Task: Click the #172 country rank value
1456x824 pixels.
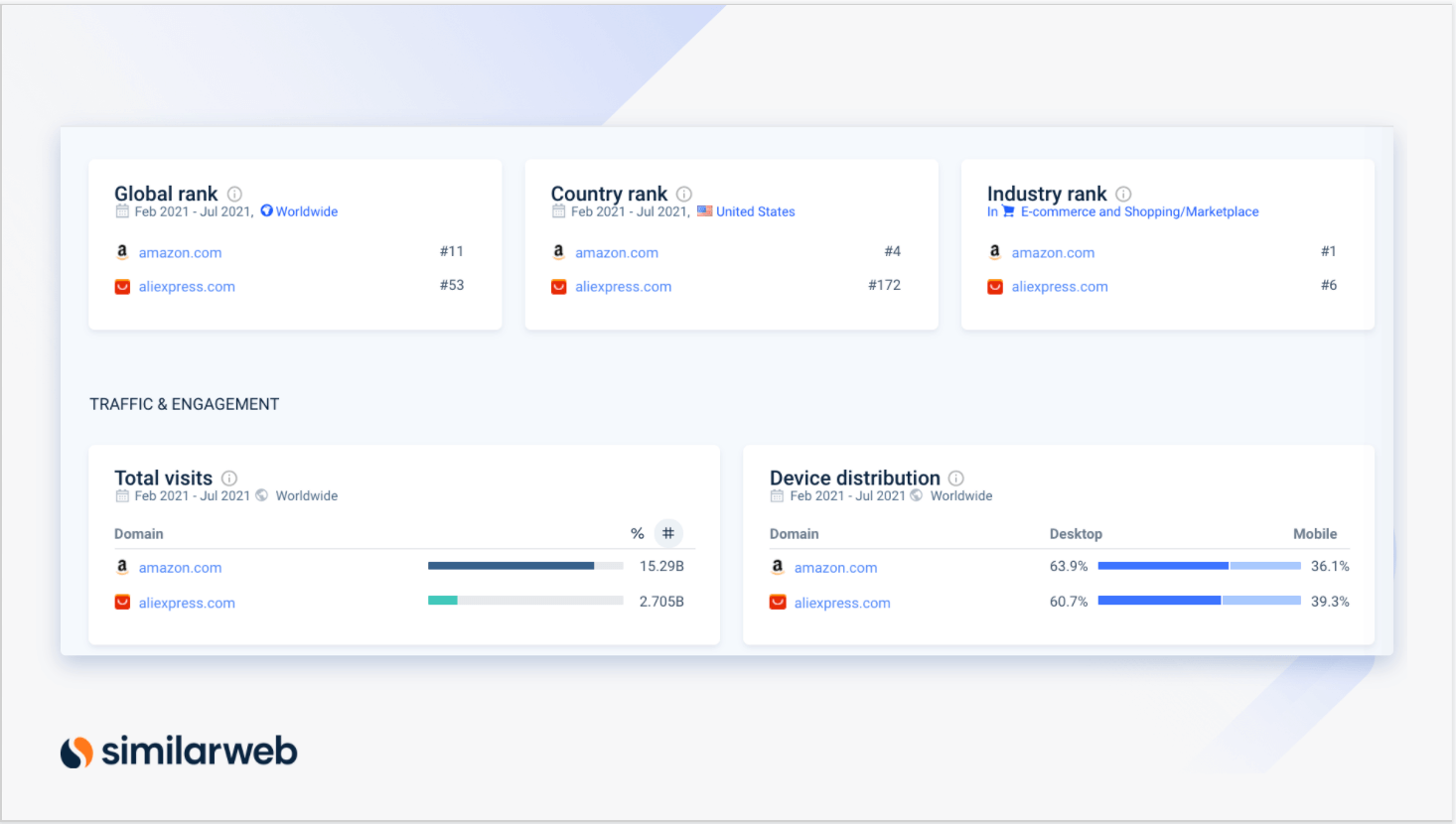Action: (x=884, y=285)
